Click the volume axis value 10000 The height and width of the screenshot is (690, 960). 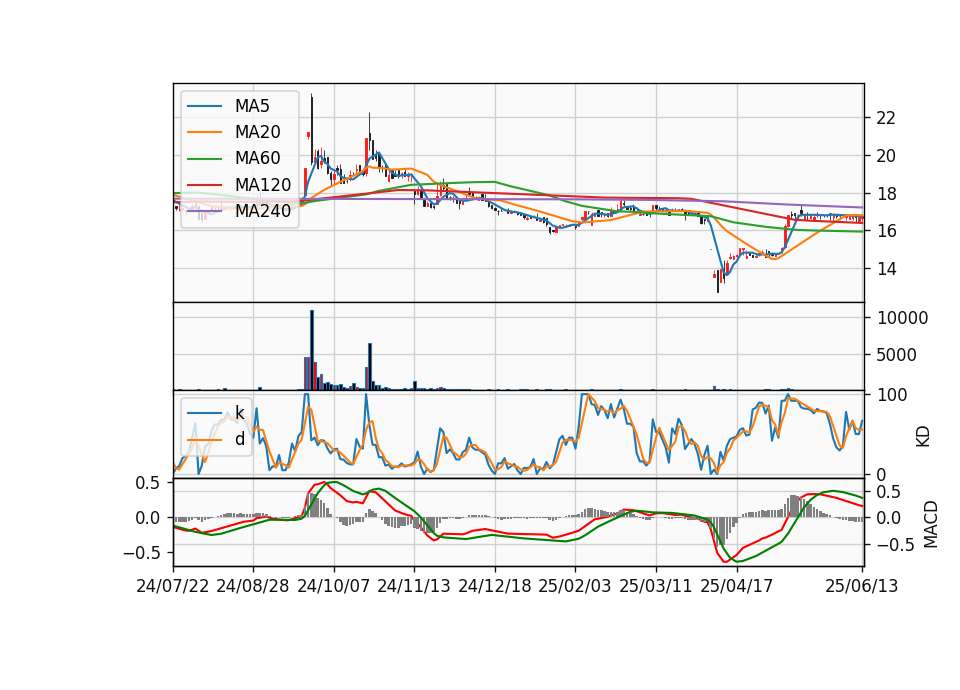[902, 318]
